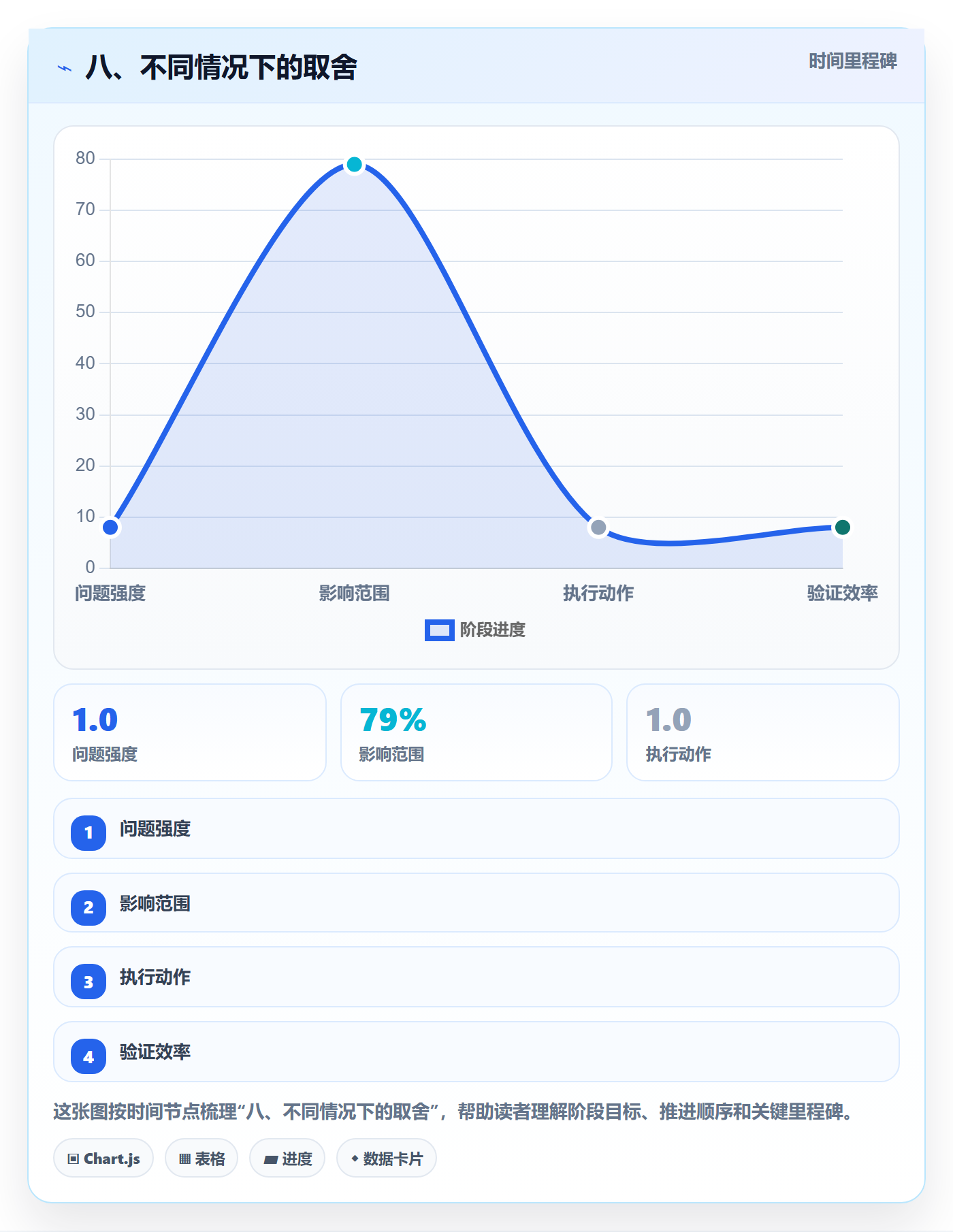The width and height of the screenshot is (953, 1232).
Task: Open the 79% 影响范围 stat card
Action: [476, 732]
